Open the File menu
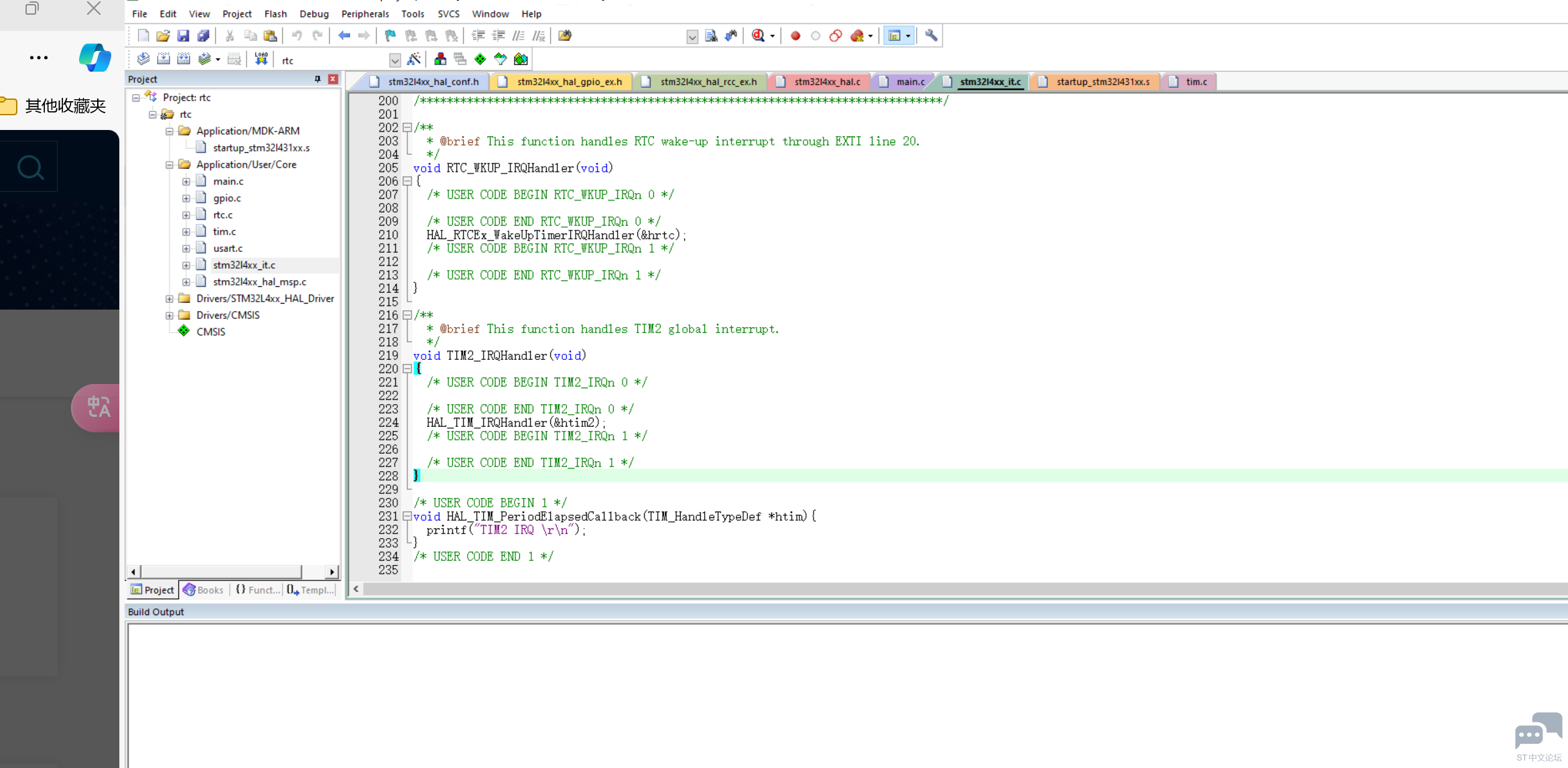Screen dimensions: 1568x768 pos(139,13)
